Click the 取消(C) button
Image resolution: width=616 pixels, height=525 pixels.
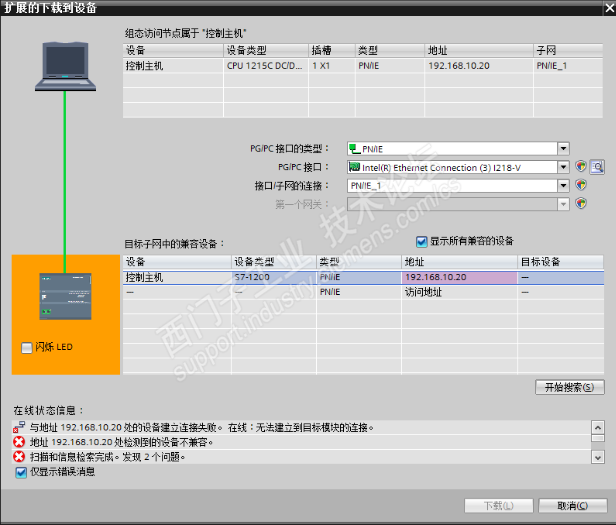pos(572,505)
